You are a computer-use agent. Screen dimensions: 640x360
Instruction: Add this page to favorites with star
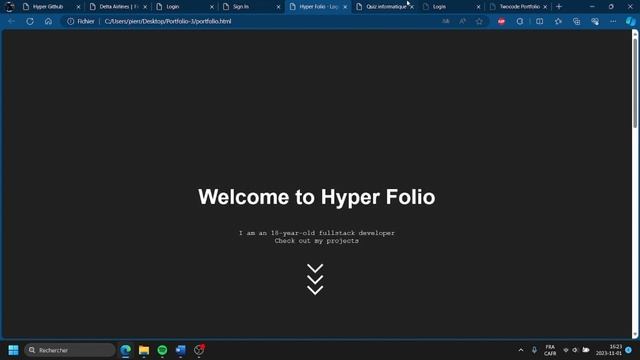479,21
